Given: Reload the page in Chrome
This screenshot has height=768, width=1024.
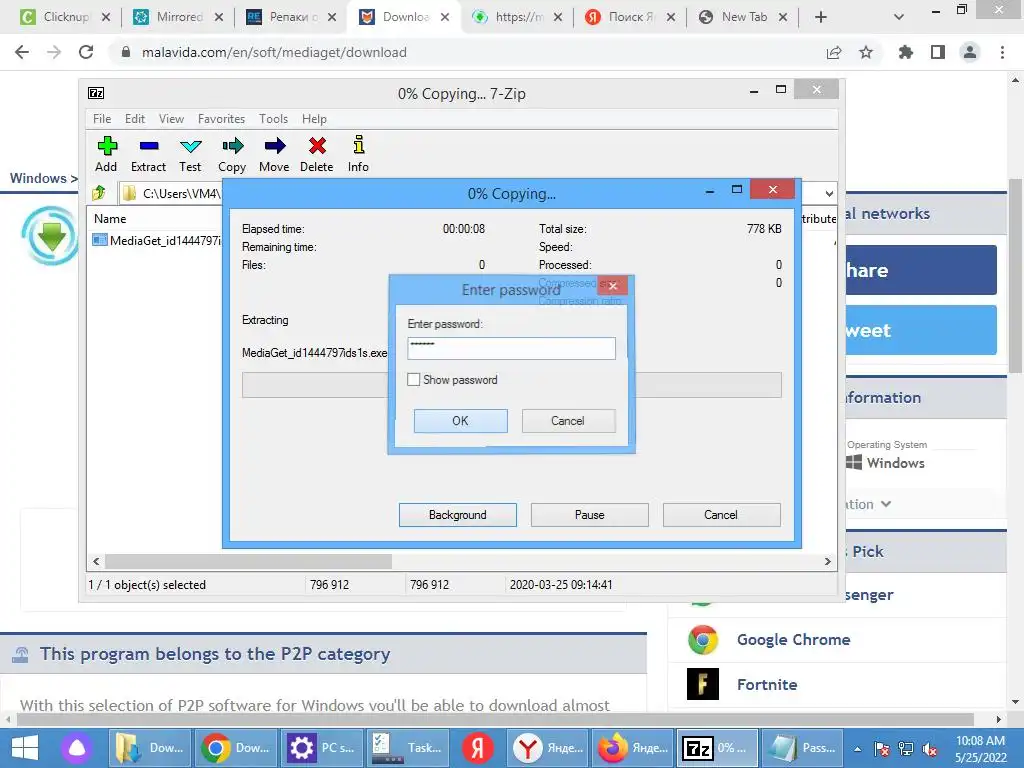Looking at the screenshot, I should [86, 52].
